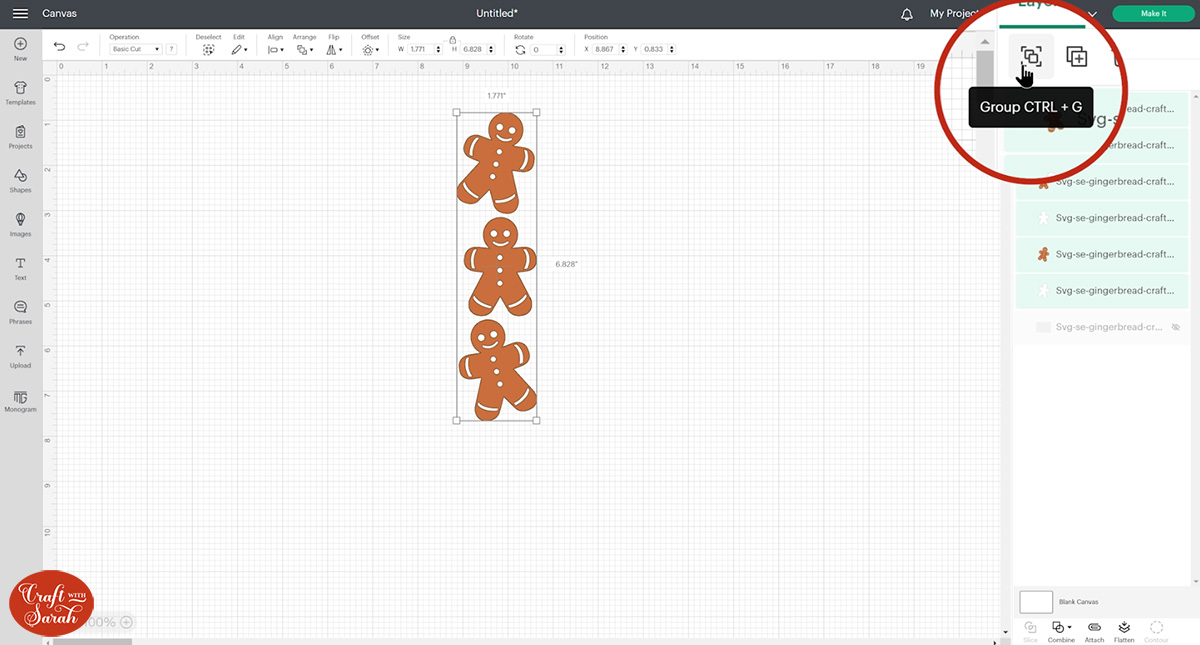The height and width of the screenshot is (645, 1200).
Task: Open the Operation dropdown showing Basic Cut
Action: pos(135,49)
